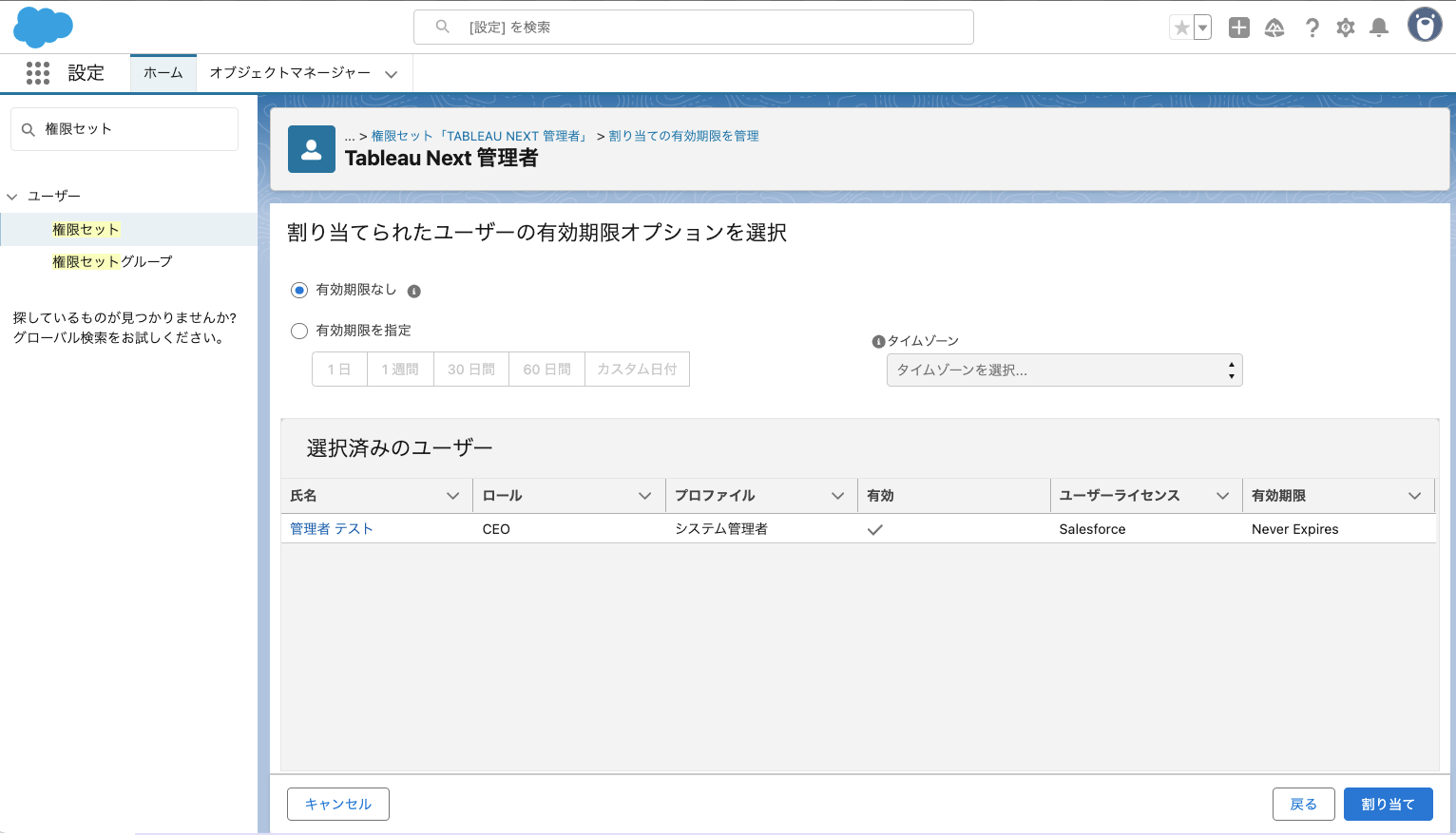Click the Tableau Next permission set icon

(x=312, y=149)
